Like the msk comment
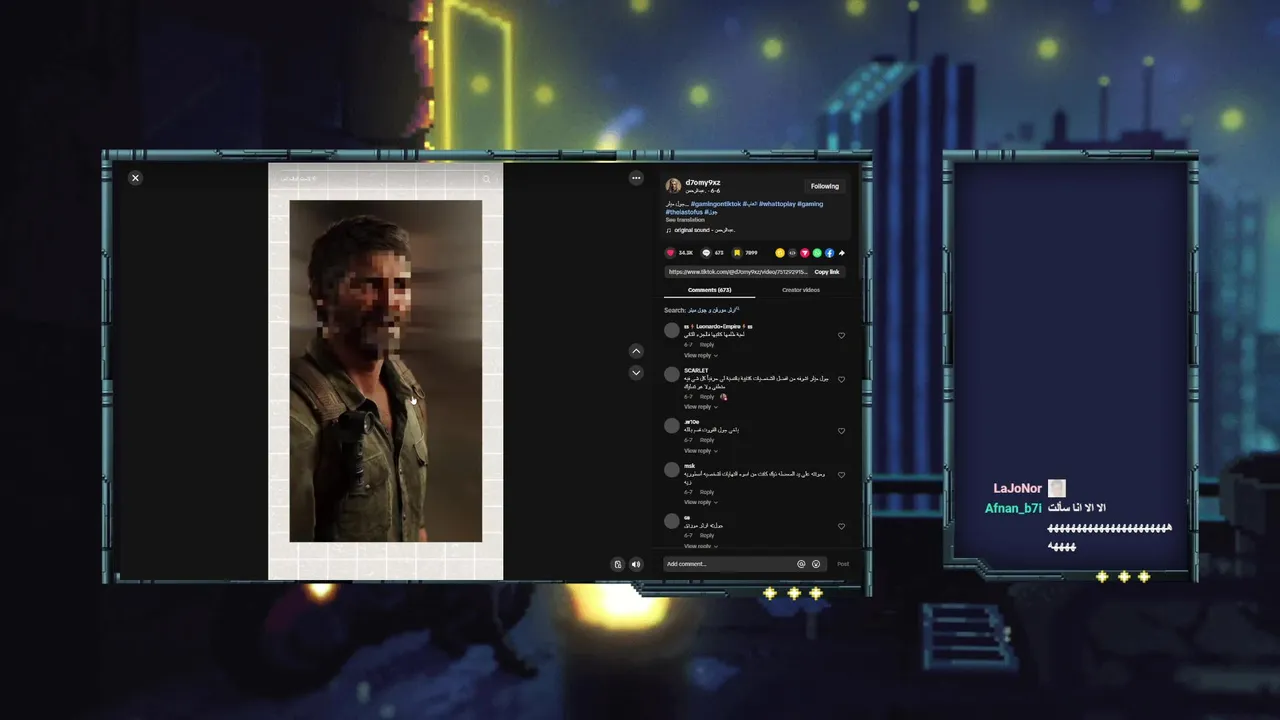Screen dimensions: 1280x720 (x=841, y=475)
